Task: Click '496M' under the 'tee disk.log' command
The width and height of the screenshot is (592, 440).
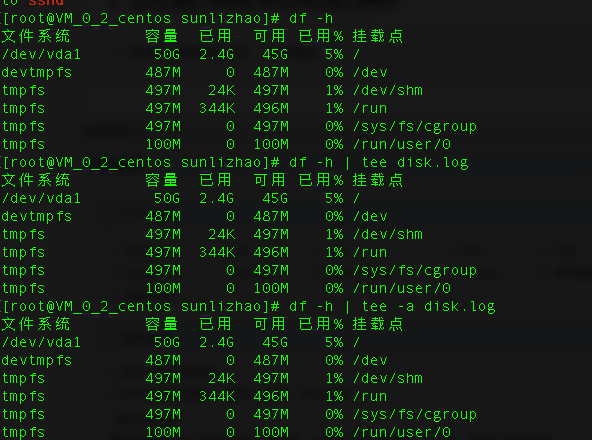Action: click(271, 253)
